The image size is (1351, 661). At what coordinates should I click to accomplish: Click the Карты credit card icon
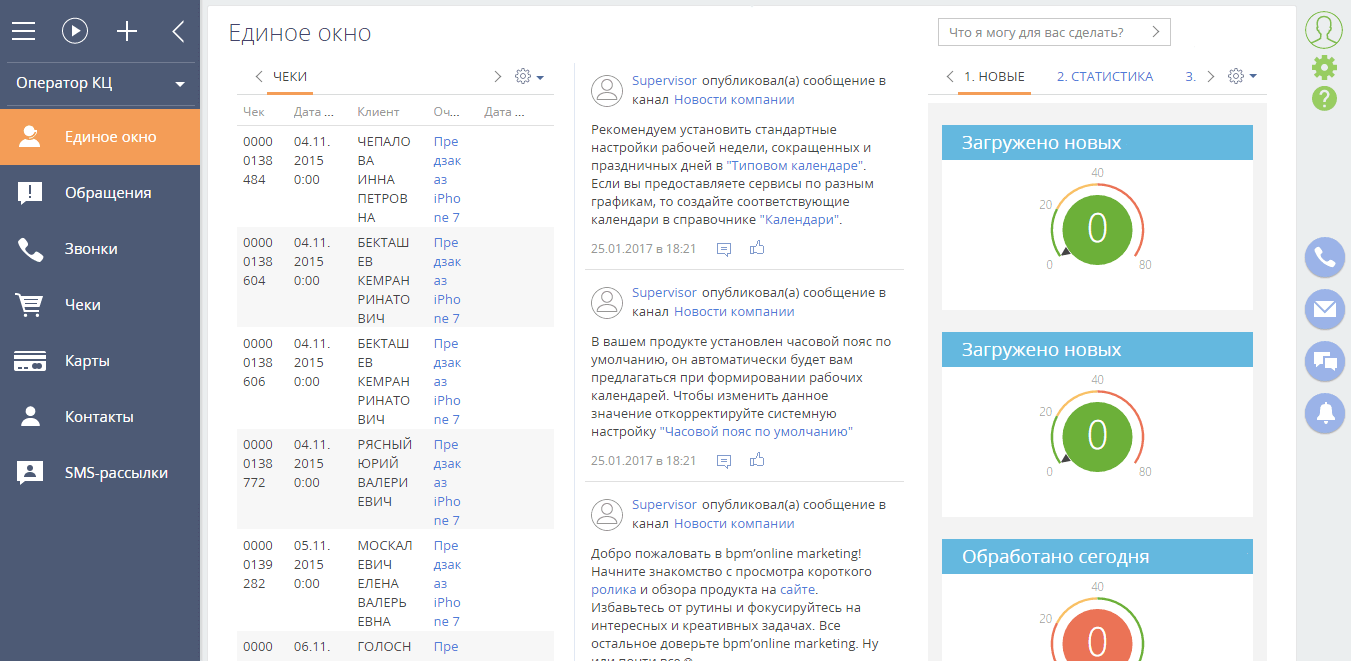click(x=30, y=361)
